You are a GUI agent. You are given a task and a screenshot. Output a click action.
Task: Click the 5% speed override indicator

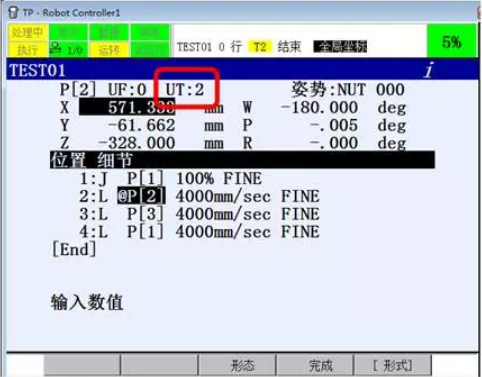(x=452, y=41)
